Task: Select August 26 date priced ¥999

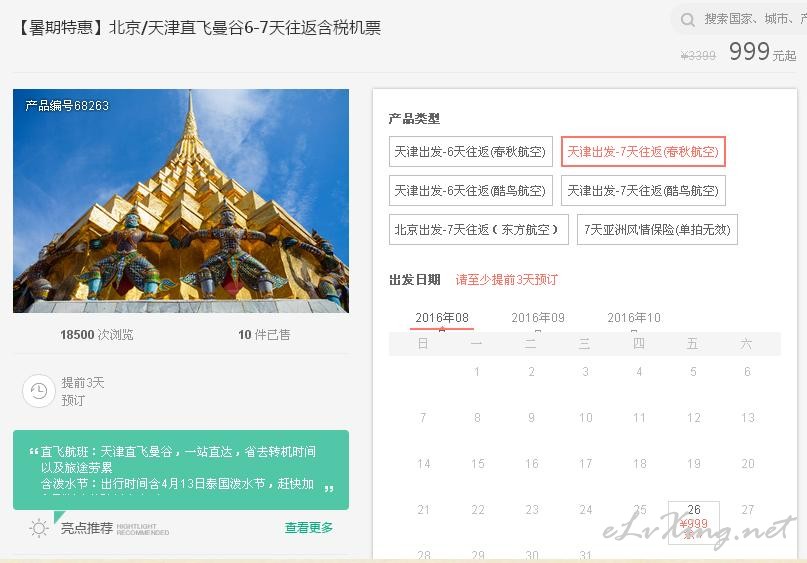Action: (x=693, y=518)
